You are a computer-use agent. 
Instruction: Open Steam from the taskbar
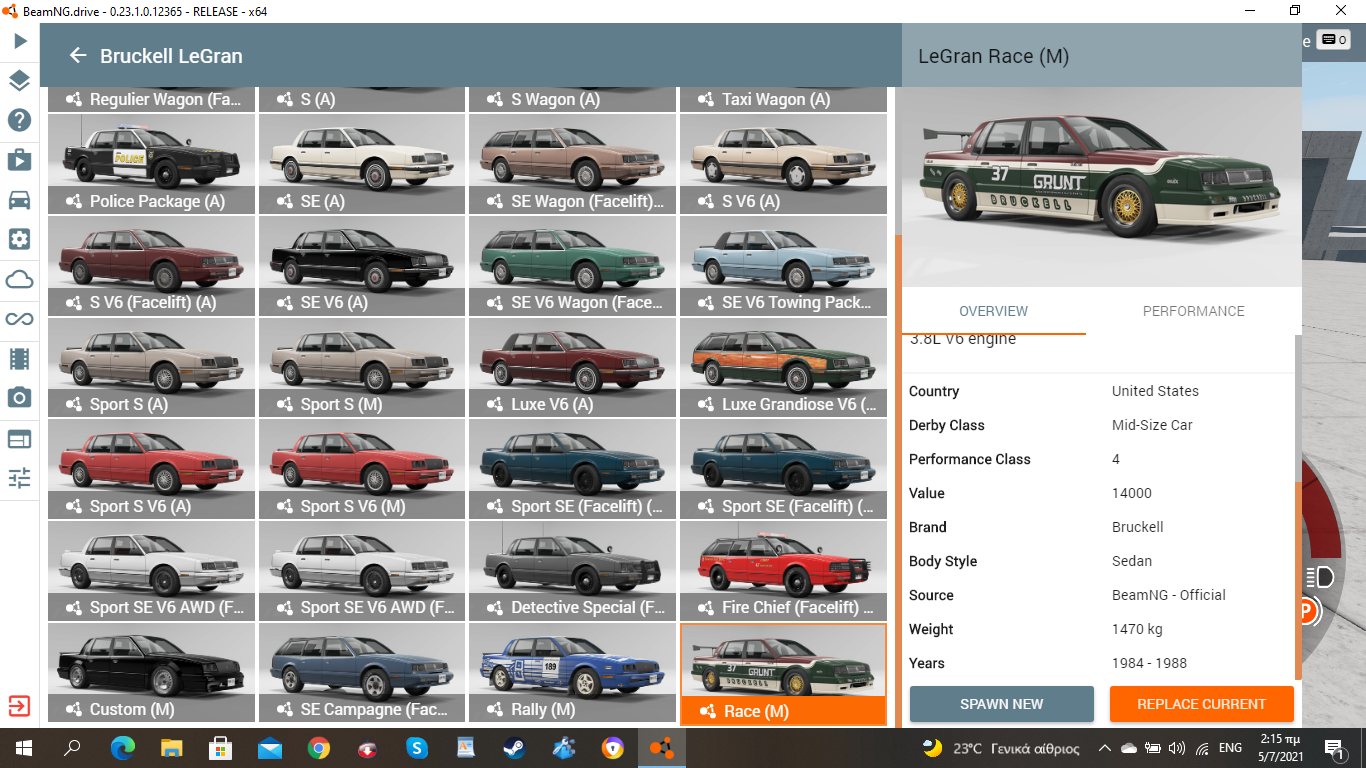tap(515, 748)
